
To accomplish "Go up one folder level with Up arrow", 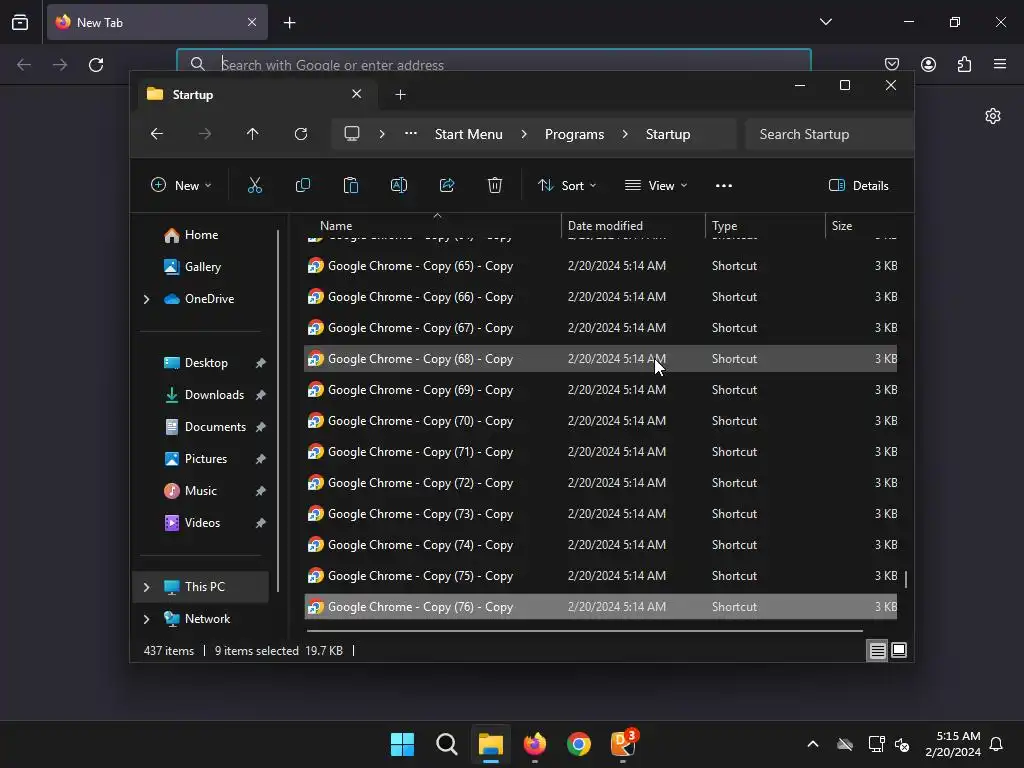I will 253,134.
